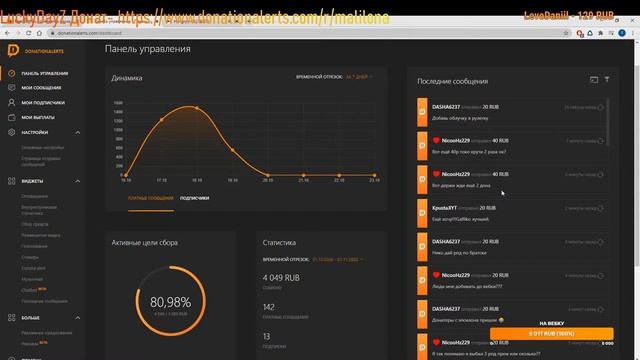Open Стикеры widget settings

[x=30, y=257]
